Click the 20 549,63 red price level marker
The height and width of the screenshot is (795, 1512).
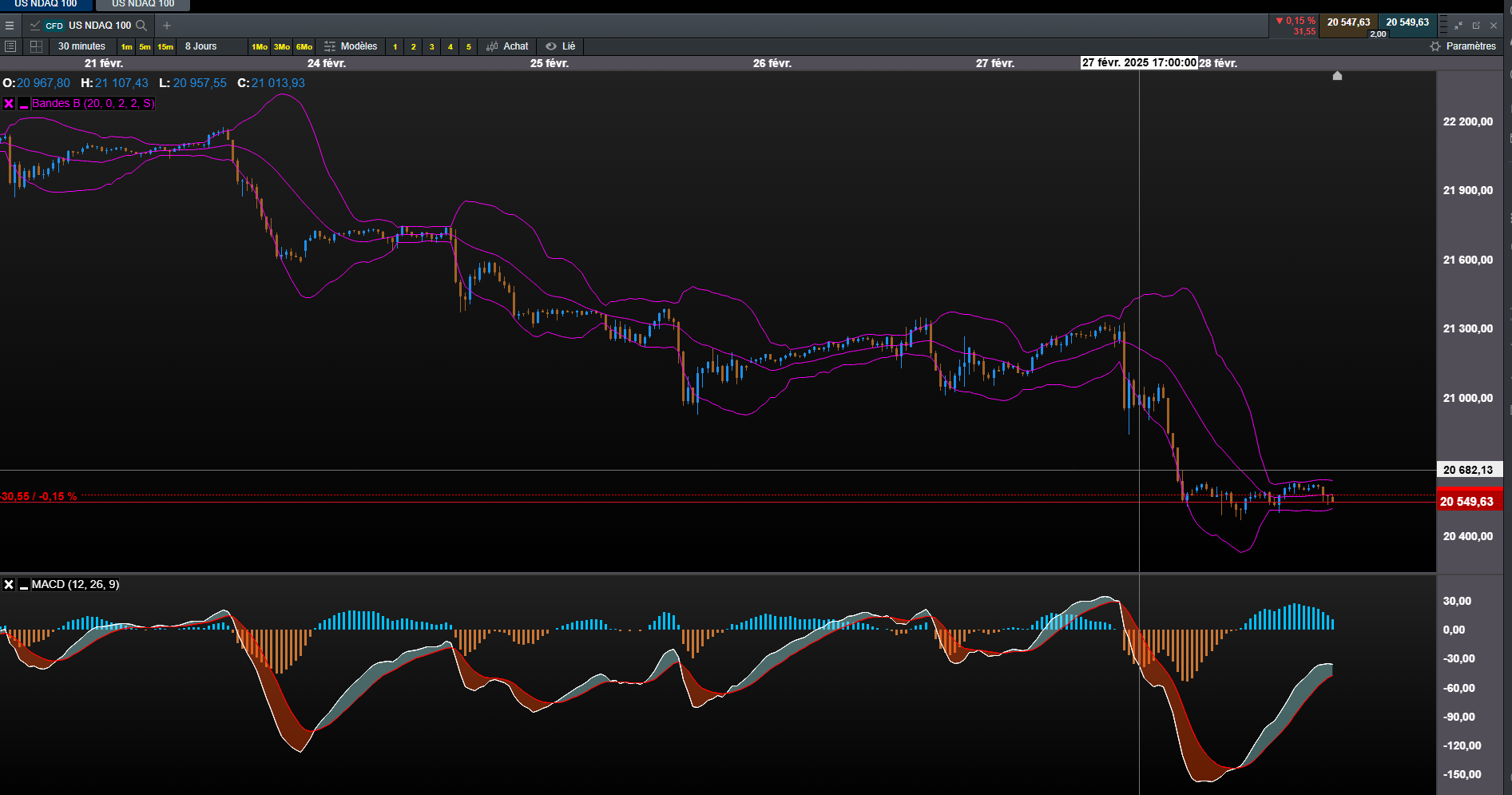click(1466, 502)
